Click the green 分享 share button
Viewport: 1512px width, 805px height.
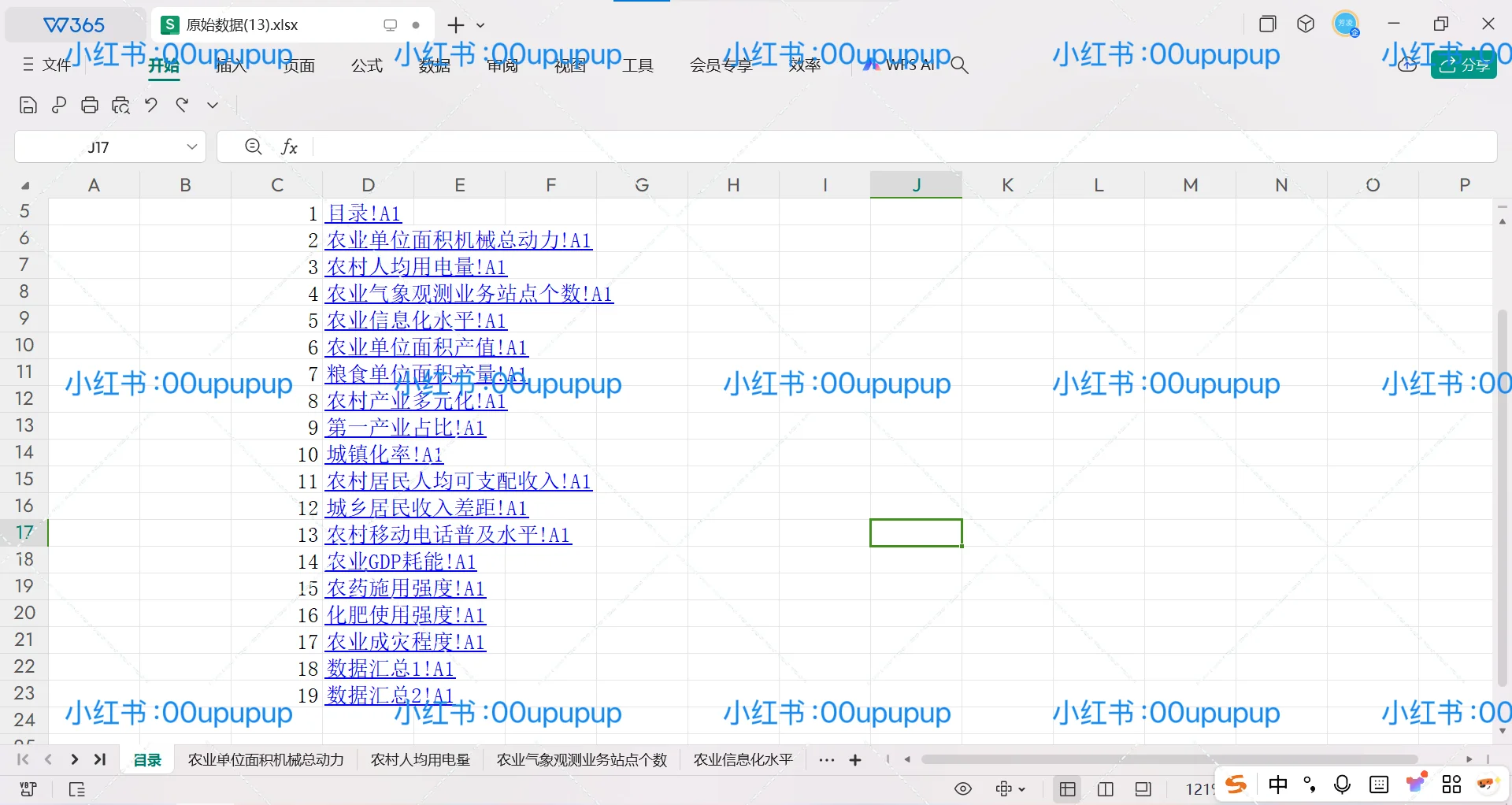click(1464, 65)
